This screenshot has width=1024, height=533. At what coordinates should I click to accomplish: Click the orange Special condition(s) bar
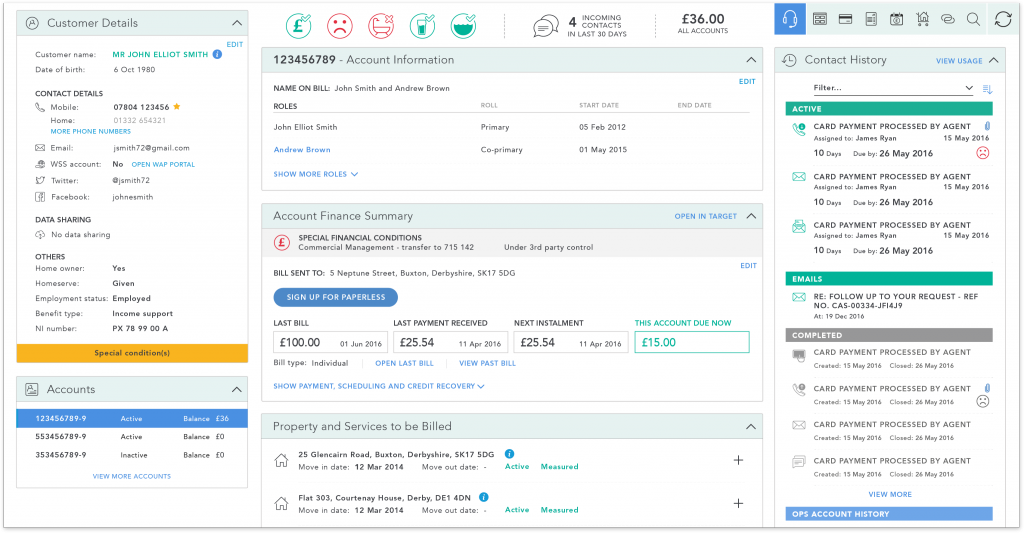(x=132, y=353)
